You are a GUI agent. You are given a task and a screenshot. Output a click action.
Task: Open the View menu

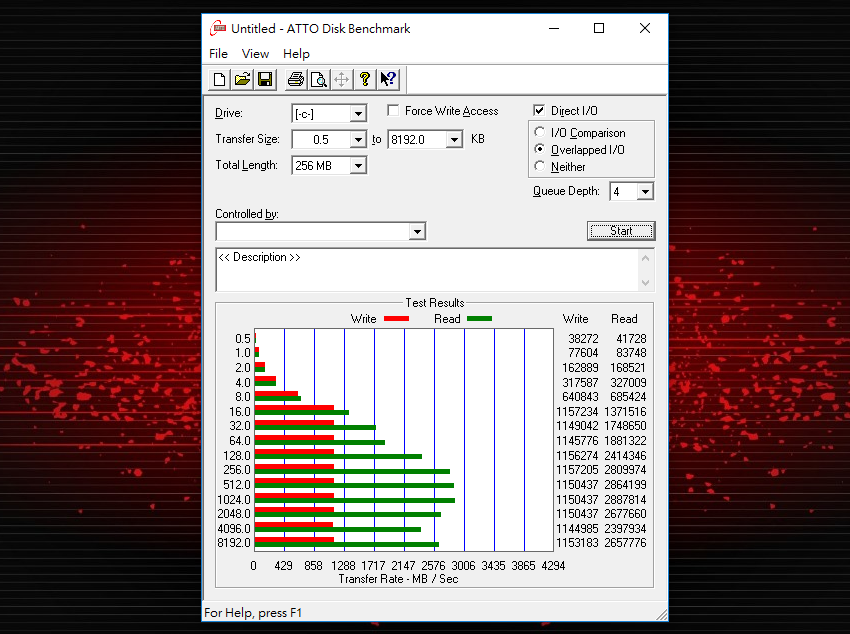tap(255, 54)
